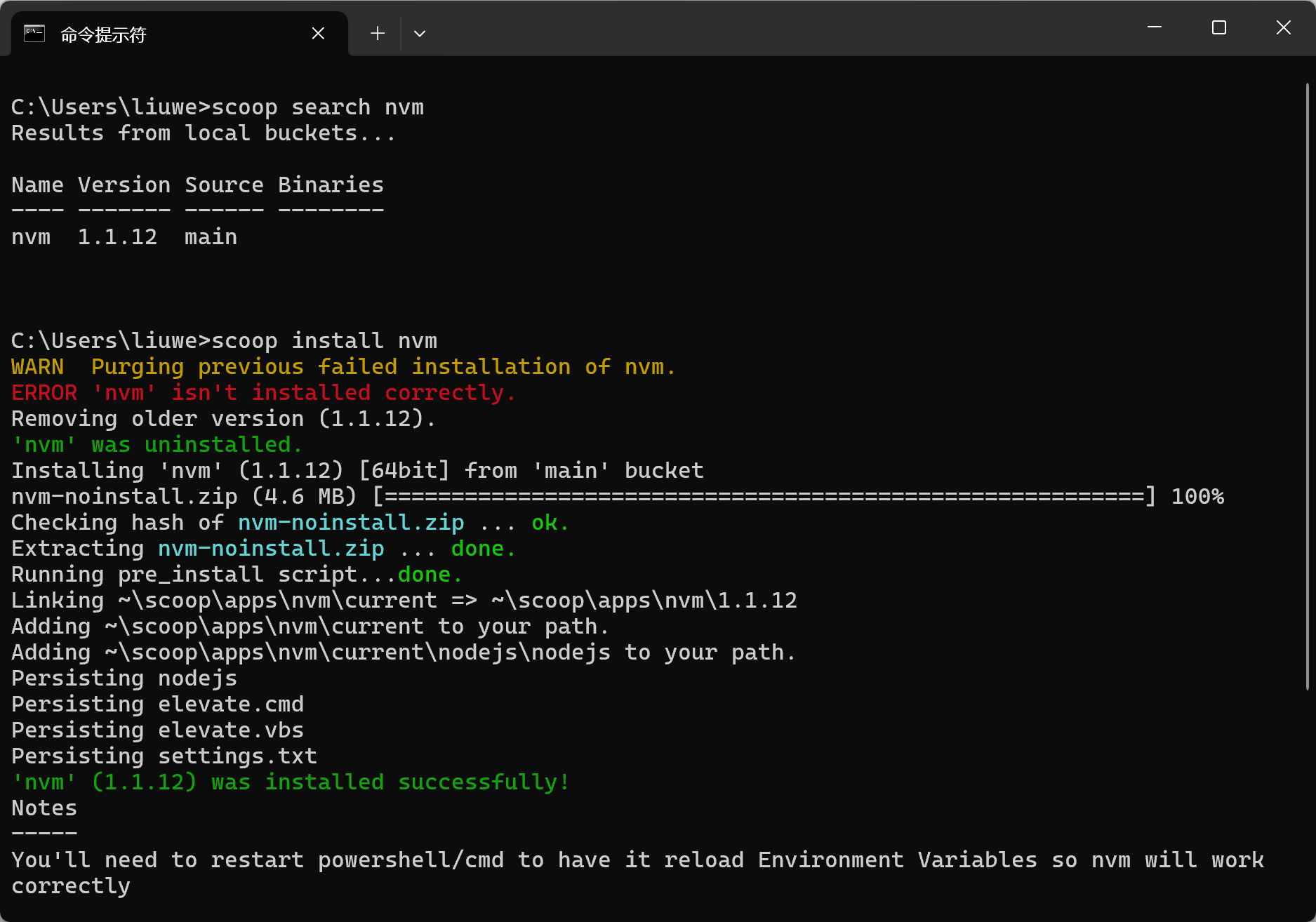Click the green "was installed successfully!" line
Screen dimensions: 1316x922
point(291,782)
